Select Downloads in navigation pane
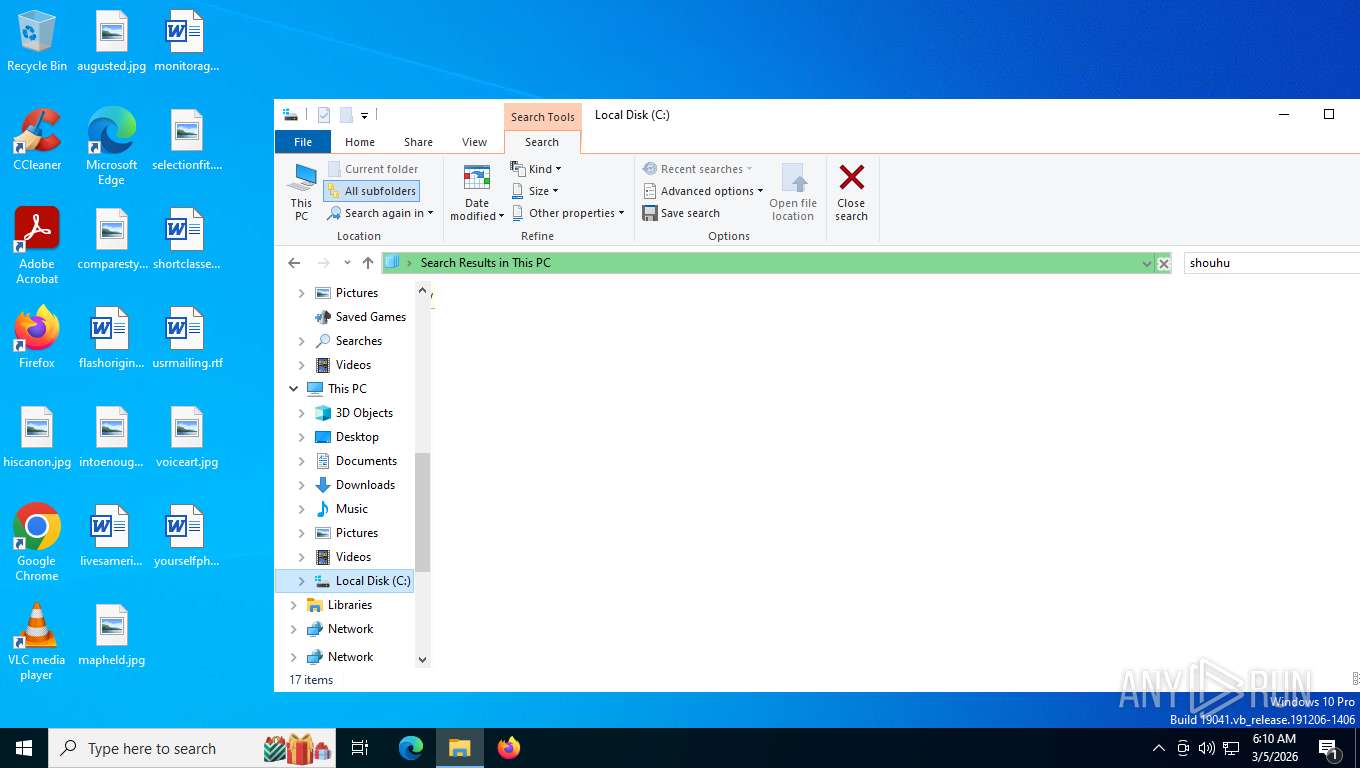Viewport: 1360px width, 768px height. (x=365, y=485)
